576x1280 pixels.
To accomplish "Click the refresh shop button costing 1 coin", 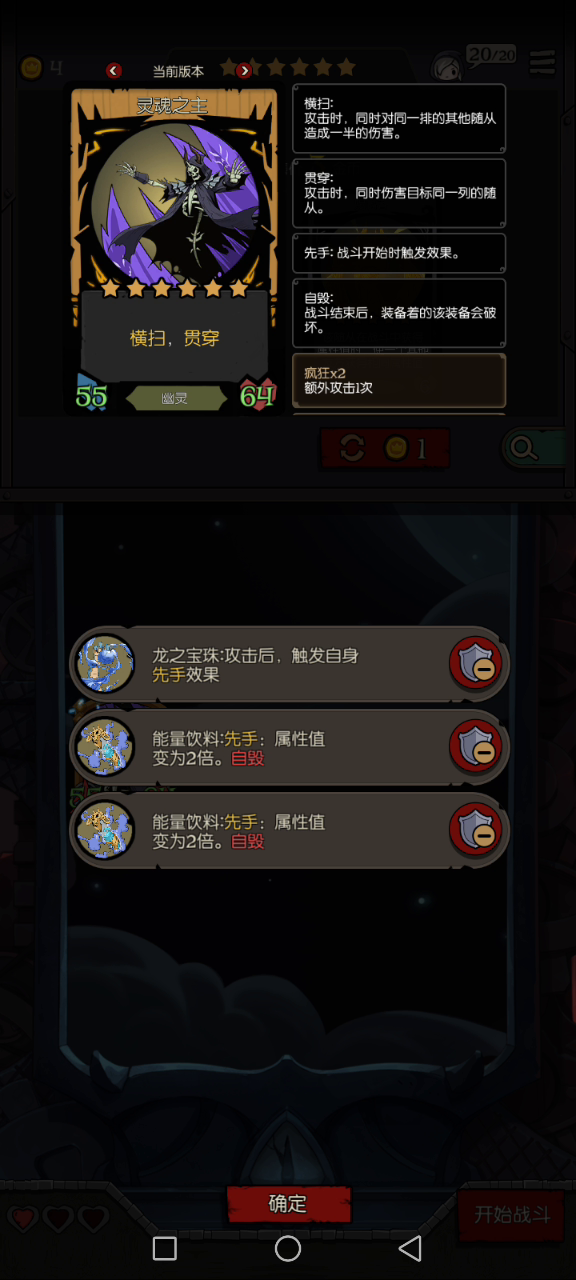I will (x=385, y=448).
